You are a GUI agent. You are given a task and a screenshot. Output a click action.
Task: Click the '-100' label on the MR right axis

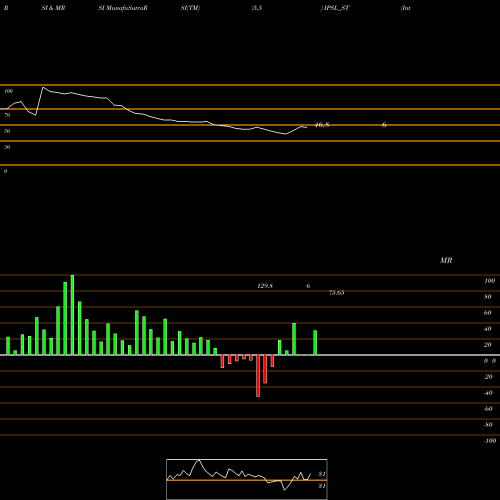[x=490, y=441]
